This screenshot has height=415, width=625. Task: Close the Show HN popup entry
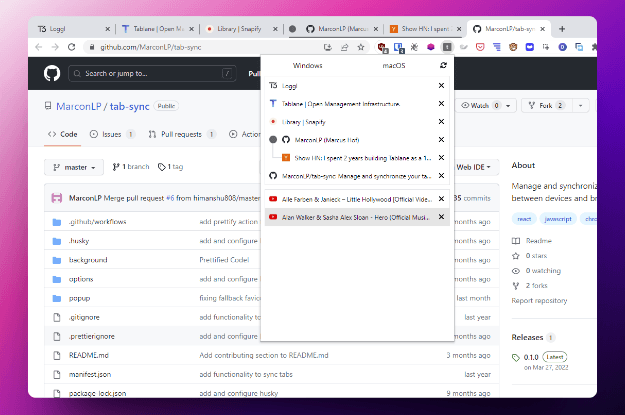click(x=441, y=157)
